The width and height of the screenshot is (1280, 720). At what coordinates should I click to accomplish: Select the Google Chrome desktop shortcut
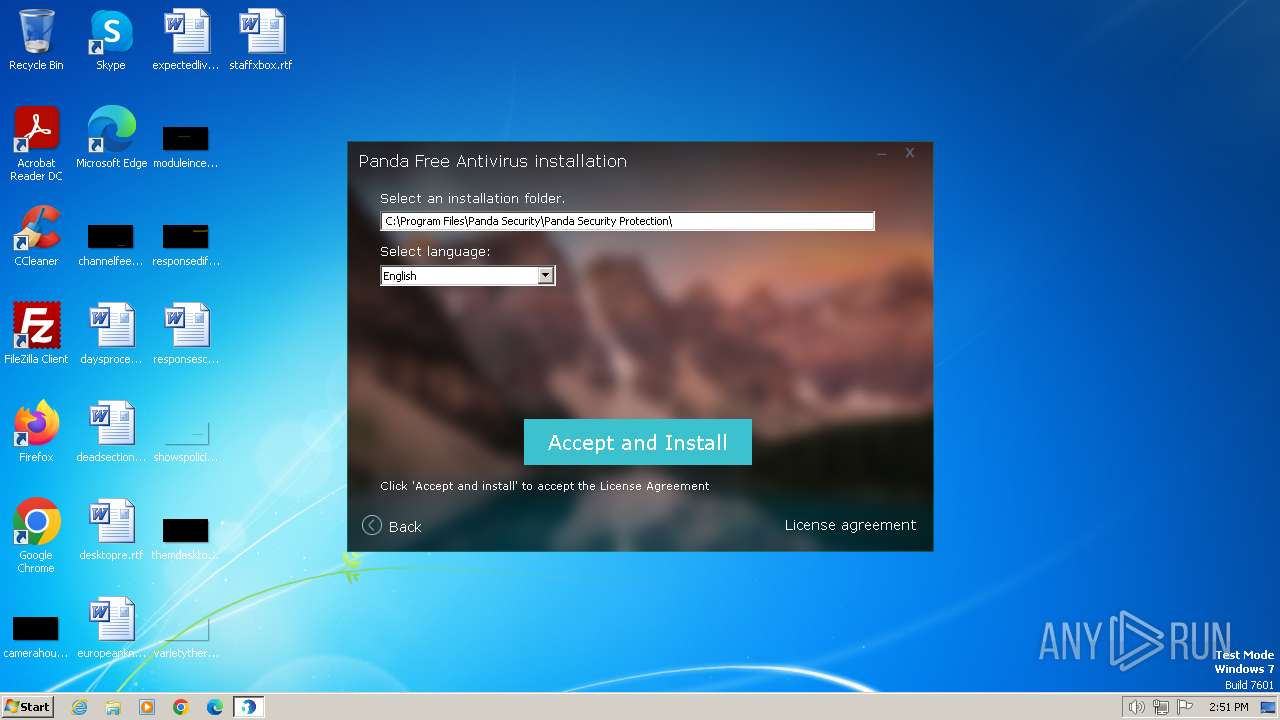[36, 536]
